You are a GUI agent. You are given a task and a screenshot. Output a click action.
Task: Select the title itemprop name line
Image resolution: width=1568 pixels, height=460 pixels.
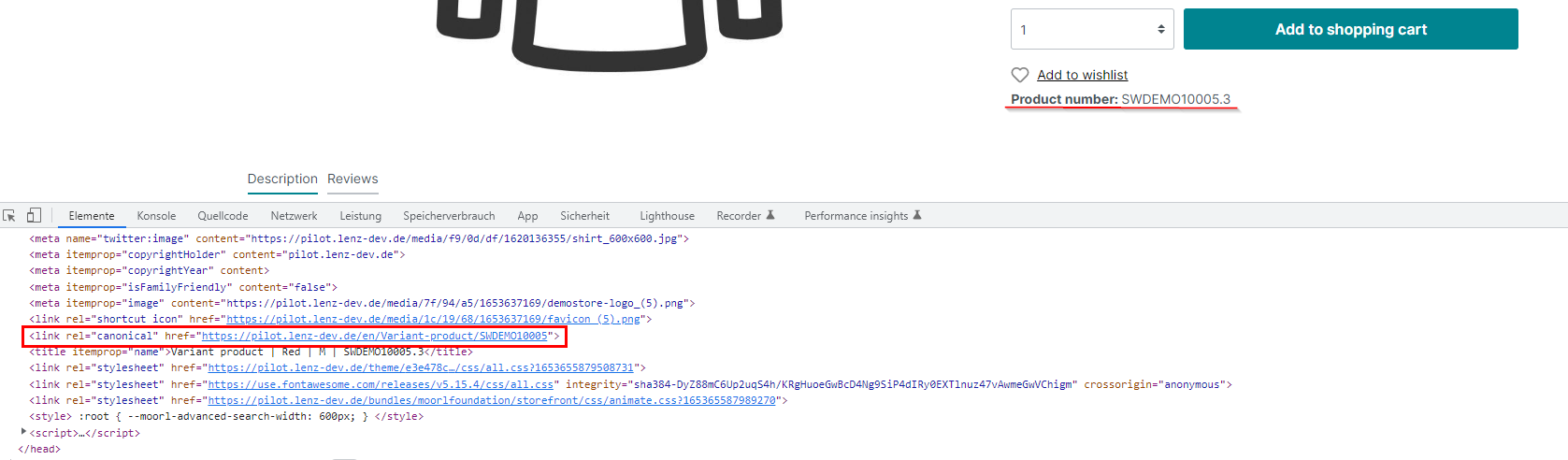pos(251,352)
